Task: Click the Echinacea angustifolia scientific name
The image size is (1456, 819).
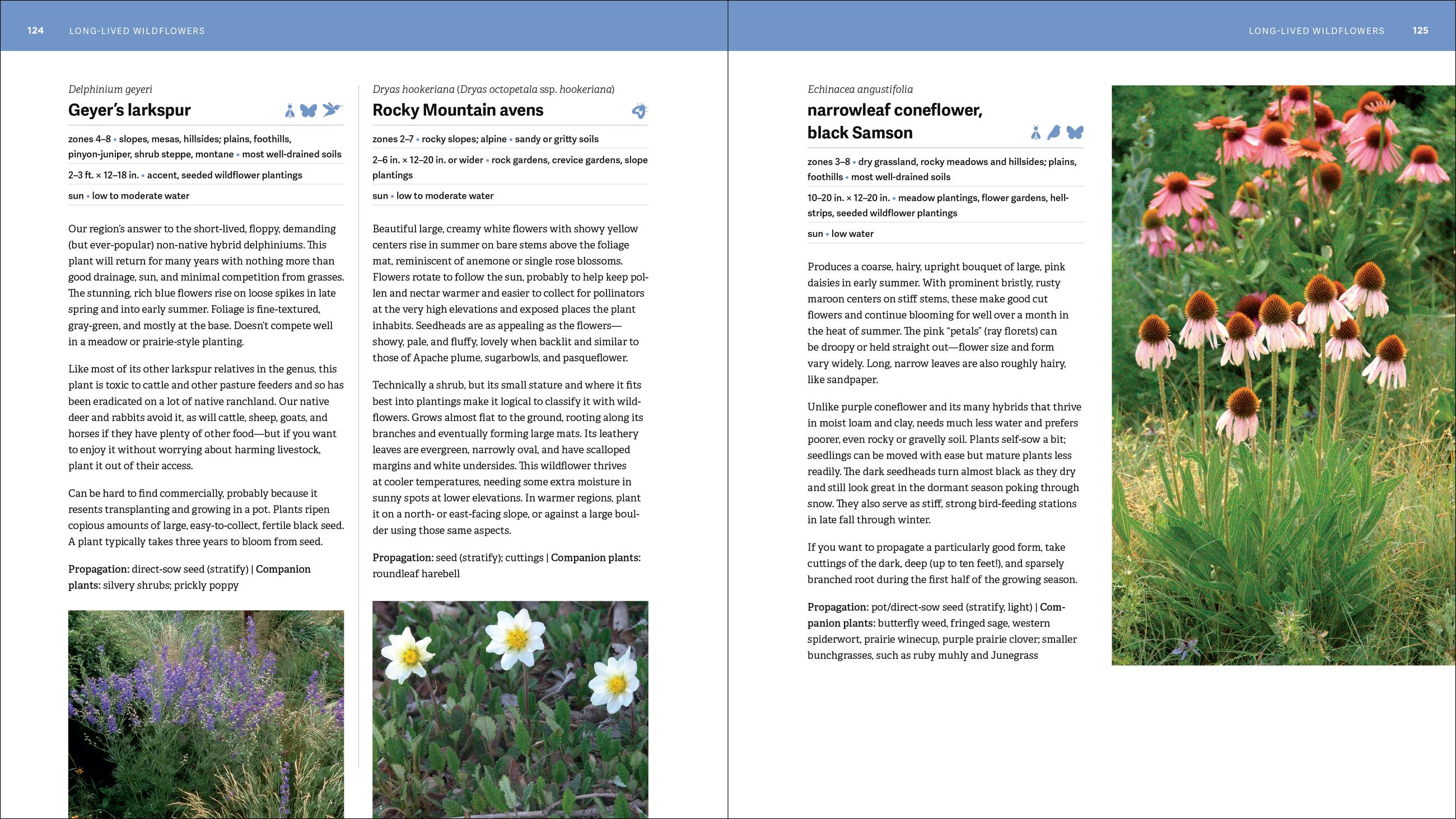Action: tap(860, 90)
